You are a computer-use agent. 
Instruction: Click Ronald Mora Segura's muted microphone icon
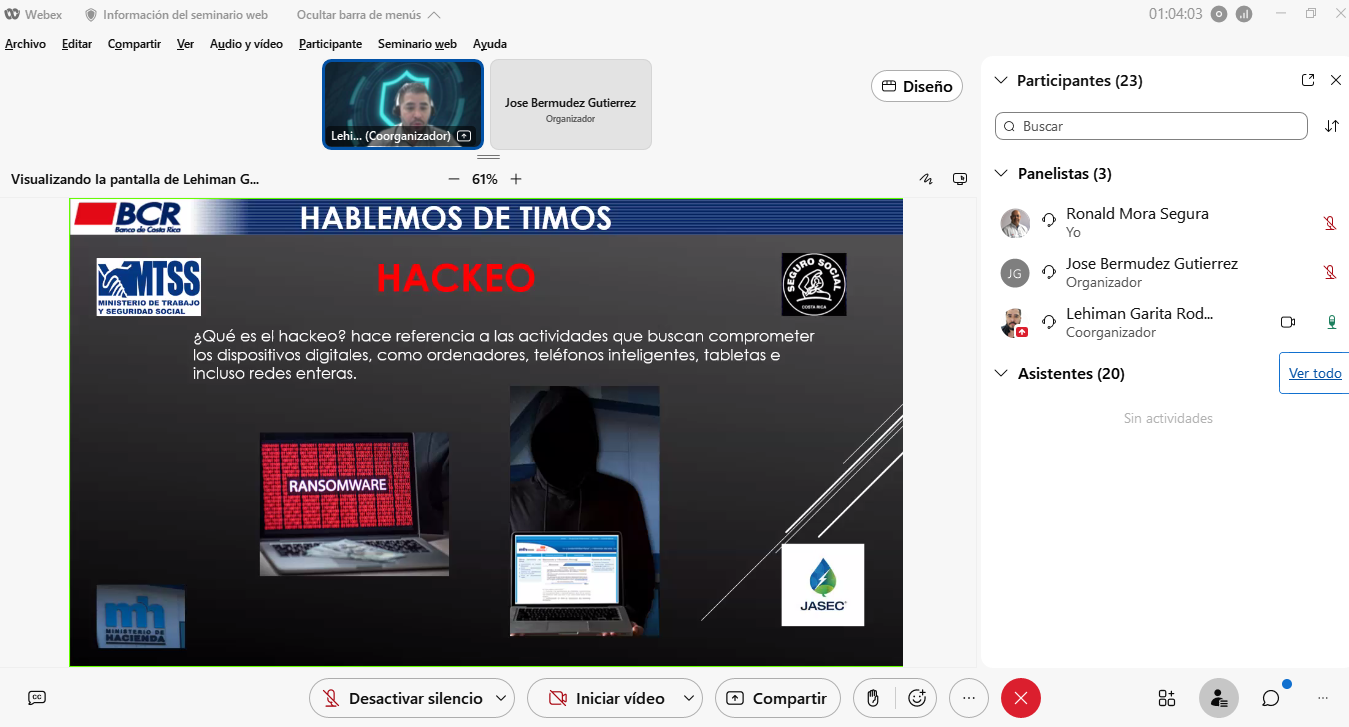[1330, 222]
